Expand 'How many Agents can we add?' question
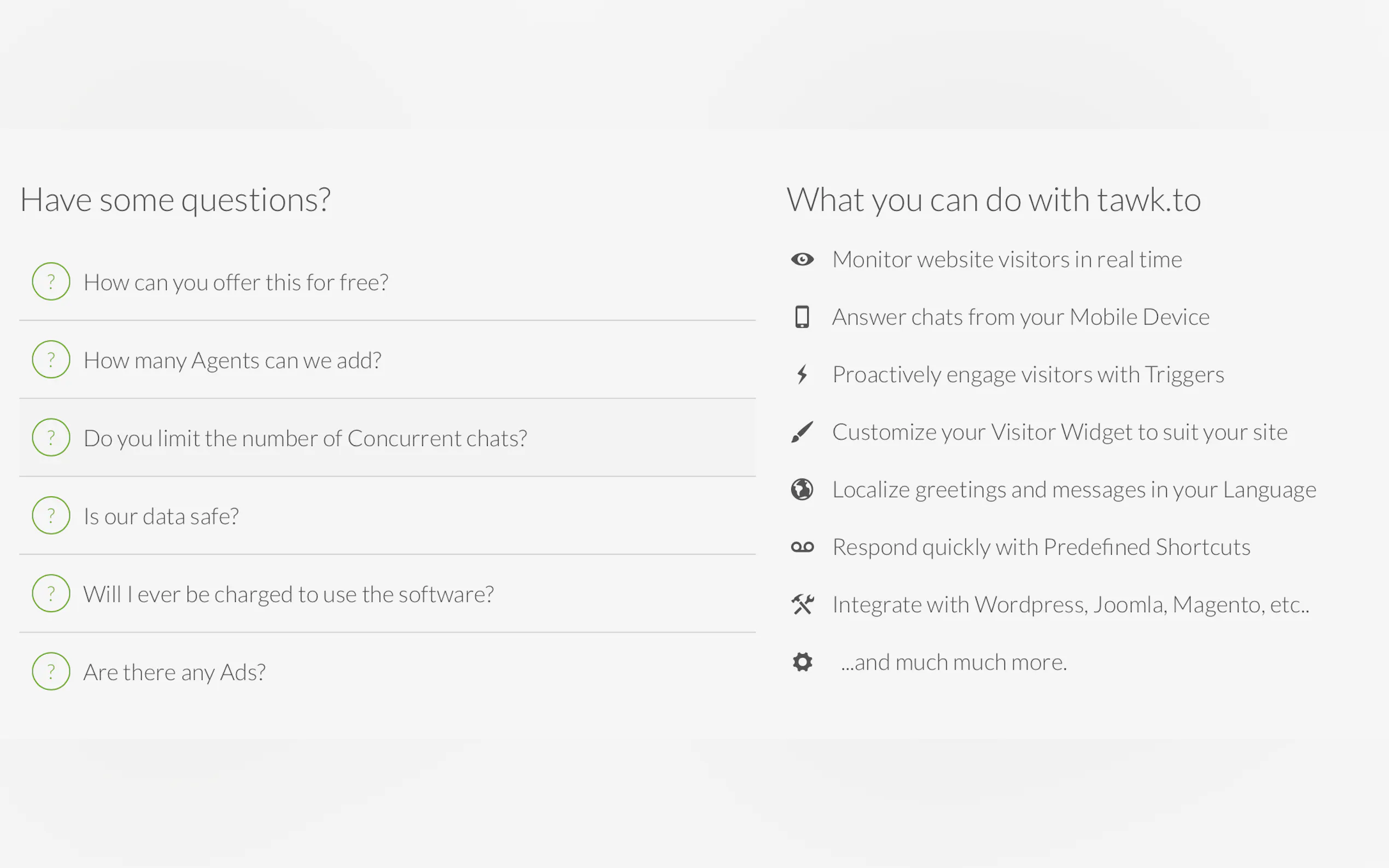The height and width of the screenshot is (868, 1389). pyautogui.click(x=232, y=361)
